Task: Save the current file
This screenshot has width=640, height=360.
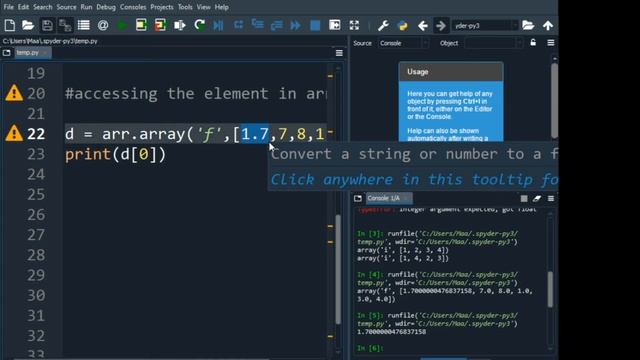Action: point(47,25)
